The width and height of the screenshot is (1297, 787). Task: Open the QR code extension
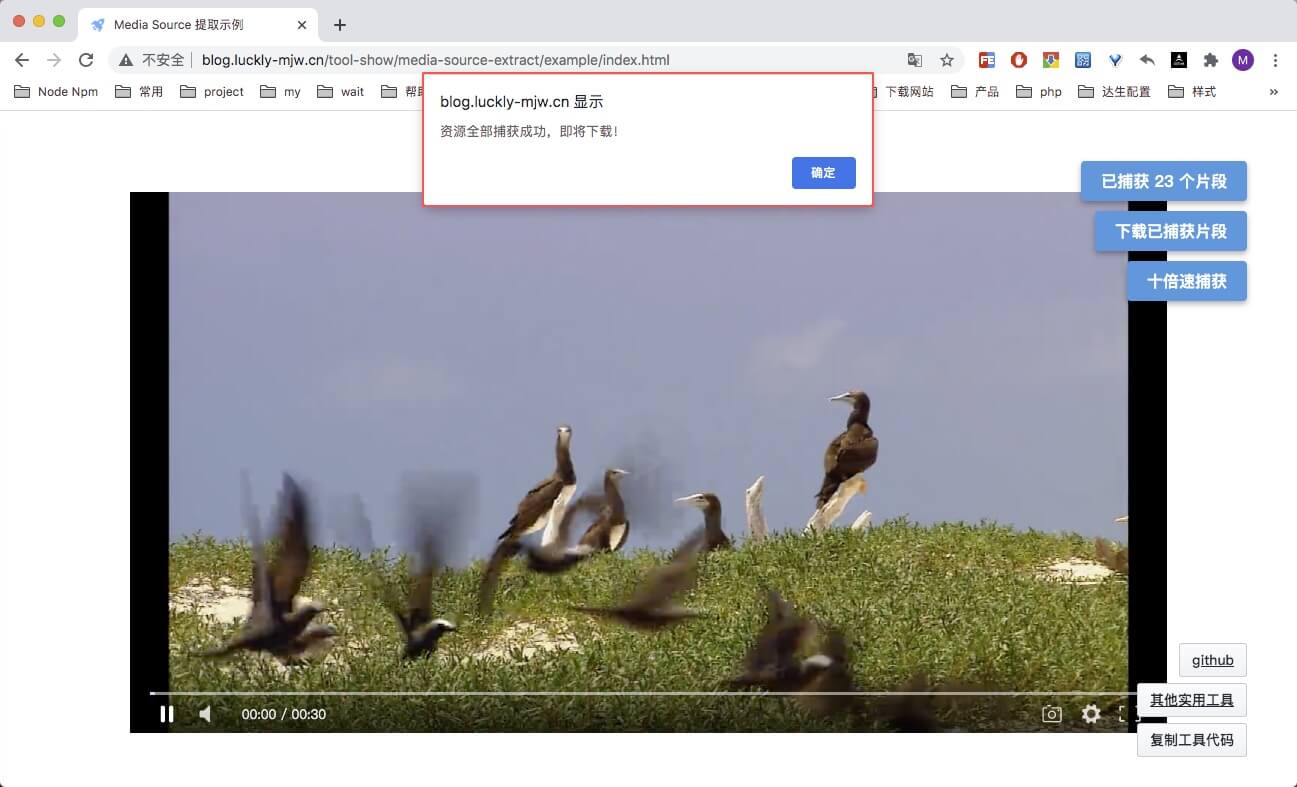pos(1082,60)
